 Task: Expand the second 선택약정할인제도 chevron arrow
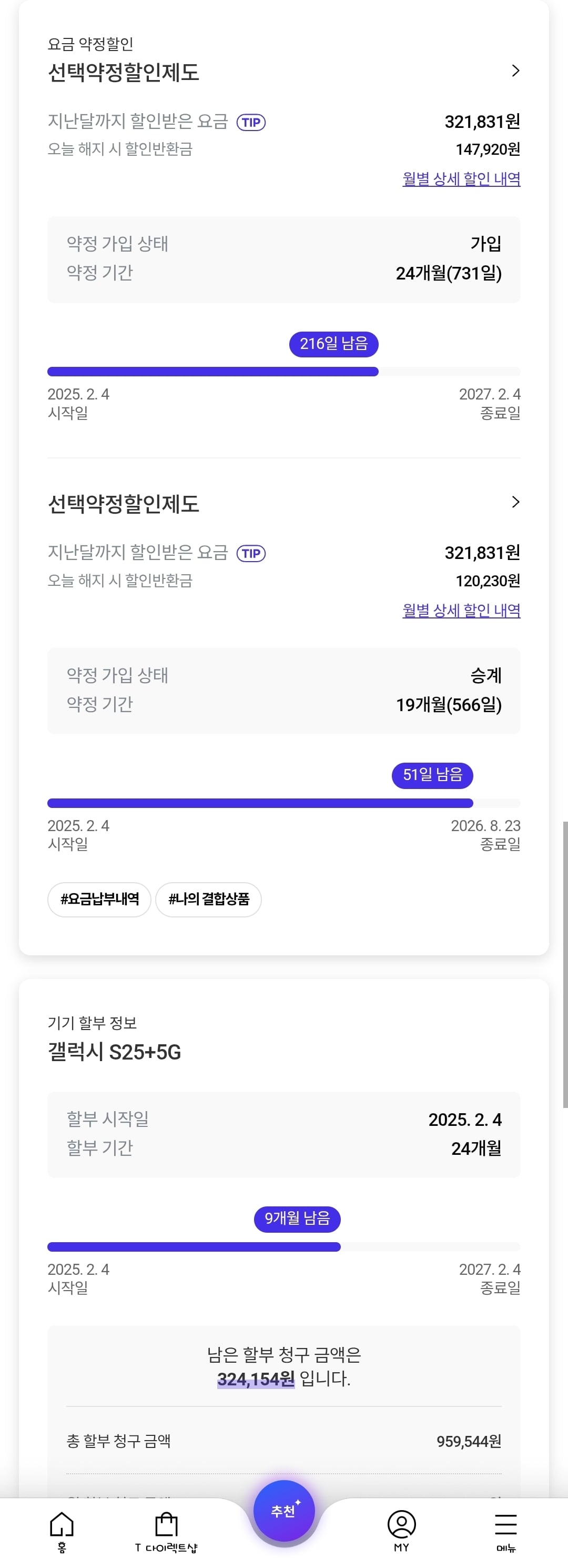pos(515,502)
